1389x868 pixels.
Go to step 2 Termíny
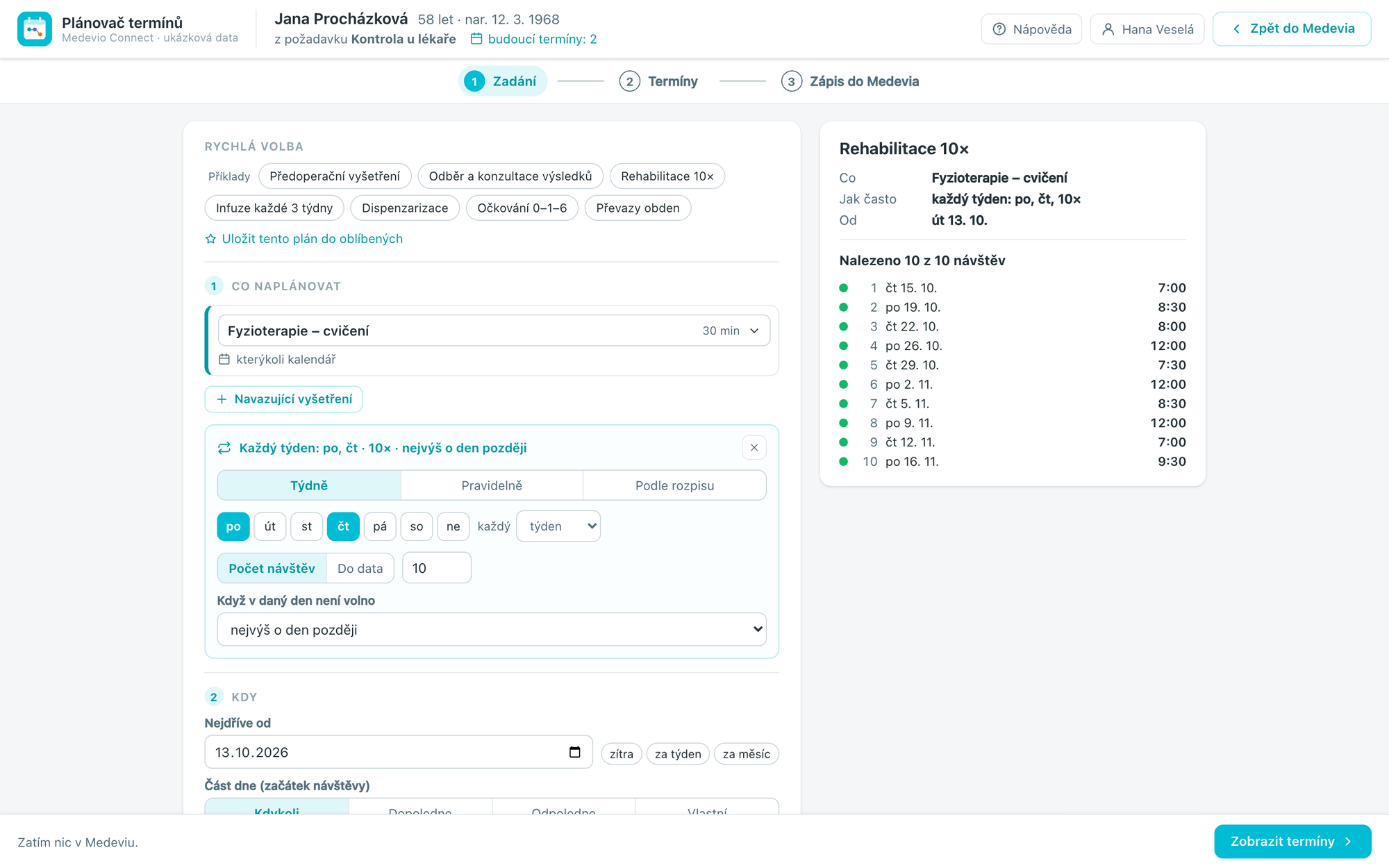[x=658, y=81]
